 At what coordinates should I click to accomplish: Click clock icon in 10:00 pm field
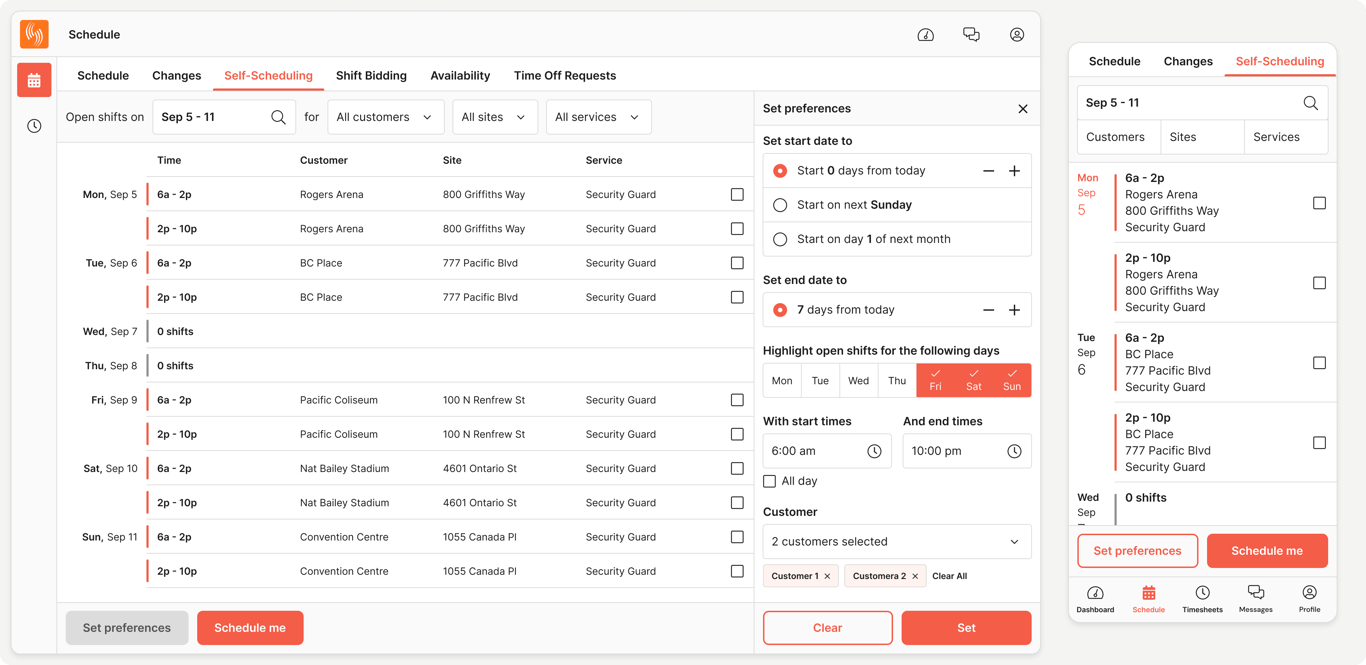[x=1014, y=451]
